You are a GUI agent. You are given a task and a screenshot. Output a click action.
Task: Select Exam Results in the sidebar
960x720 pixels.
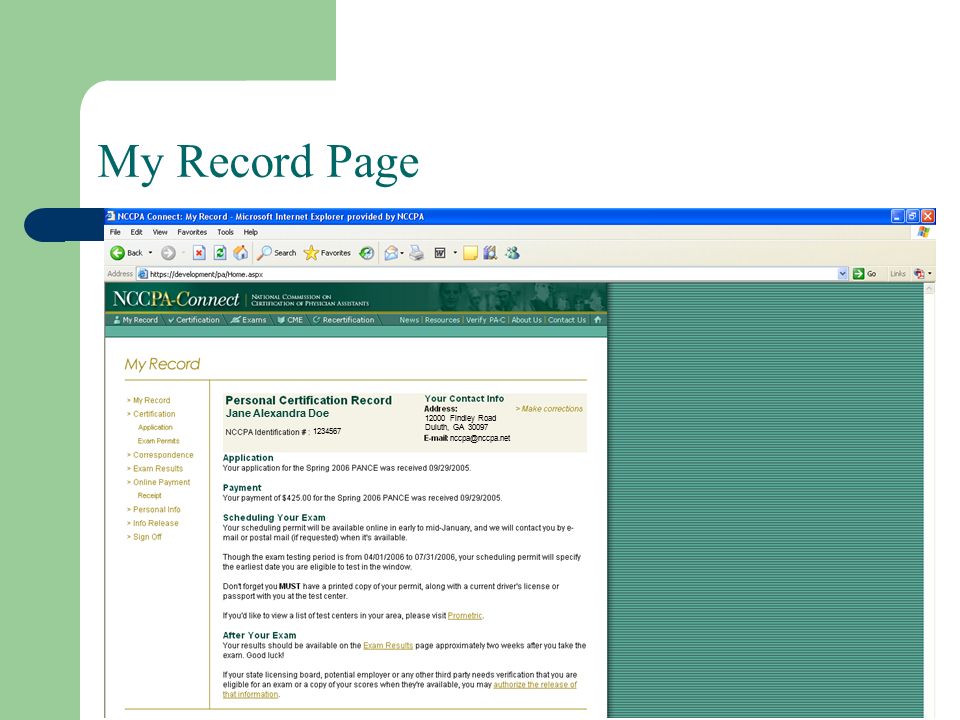click(158, 468)
